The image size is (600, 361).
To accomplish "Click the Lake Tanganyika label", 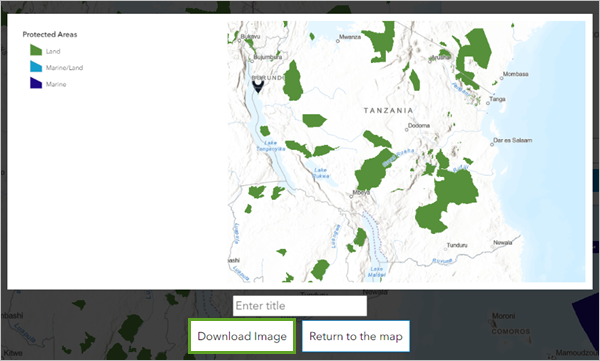I will click(271, 146).
